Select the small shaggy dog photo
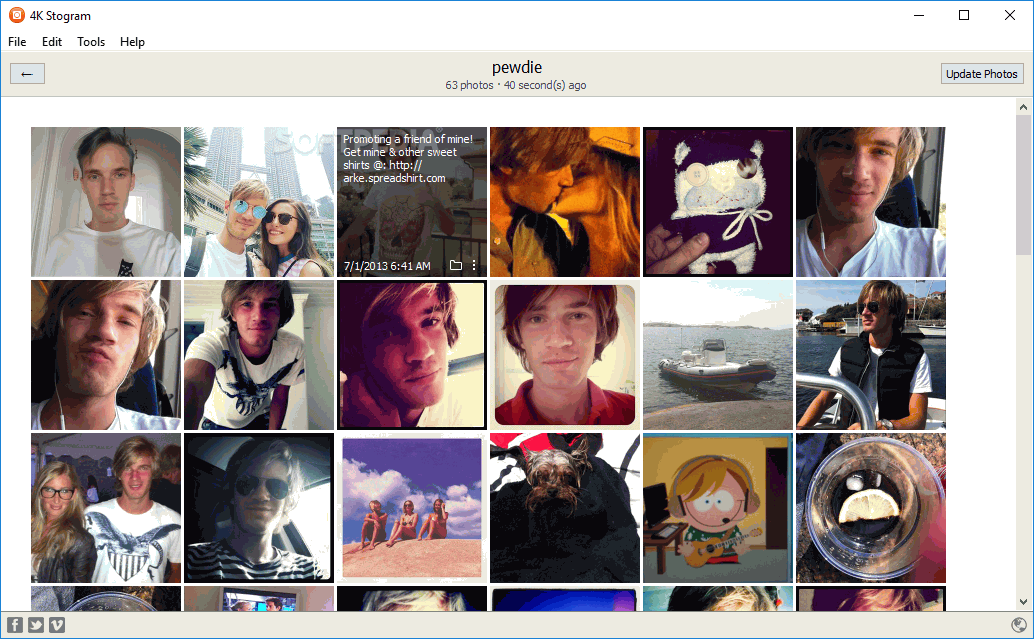This screenshot has width=1034, height=639. pos(564,508)
